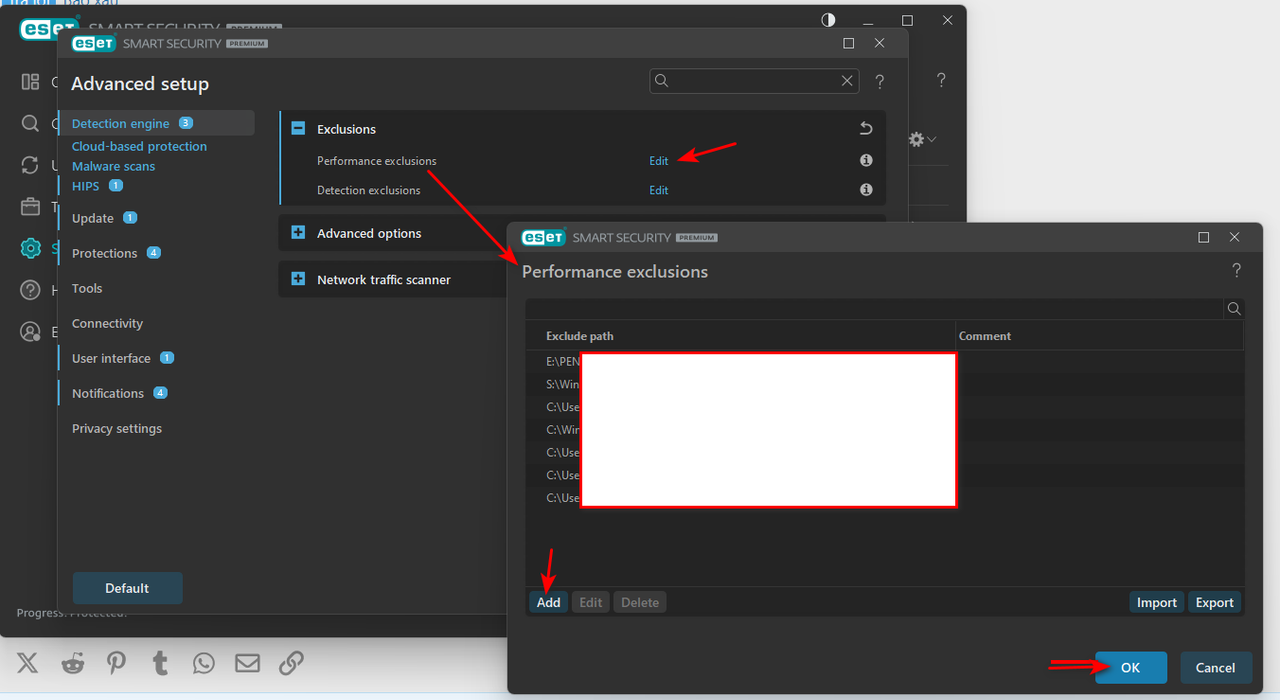Open account icon in main ESET sidebar
Screen dimensions: 1280x700
click(x=30, y=332)
